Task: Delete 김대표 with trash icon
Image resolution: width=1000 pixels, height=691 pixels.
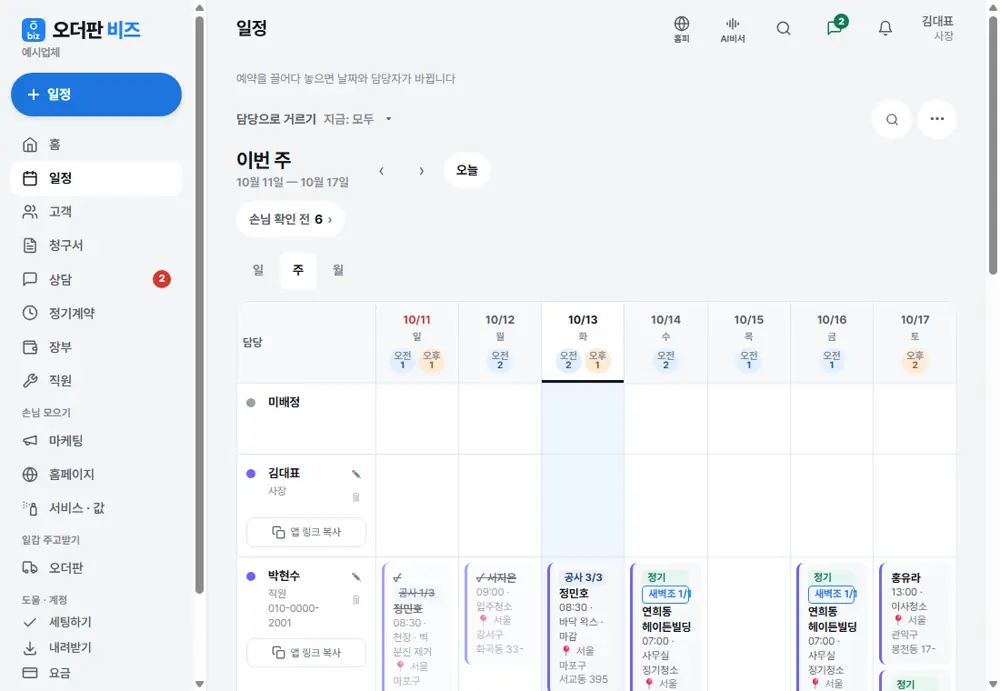Action: coord(356,497)
